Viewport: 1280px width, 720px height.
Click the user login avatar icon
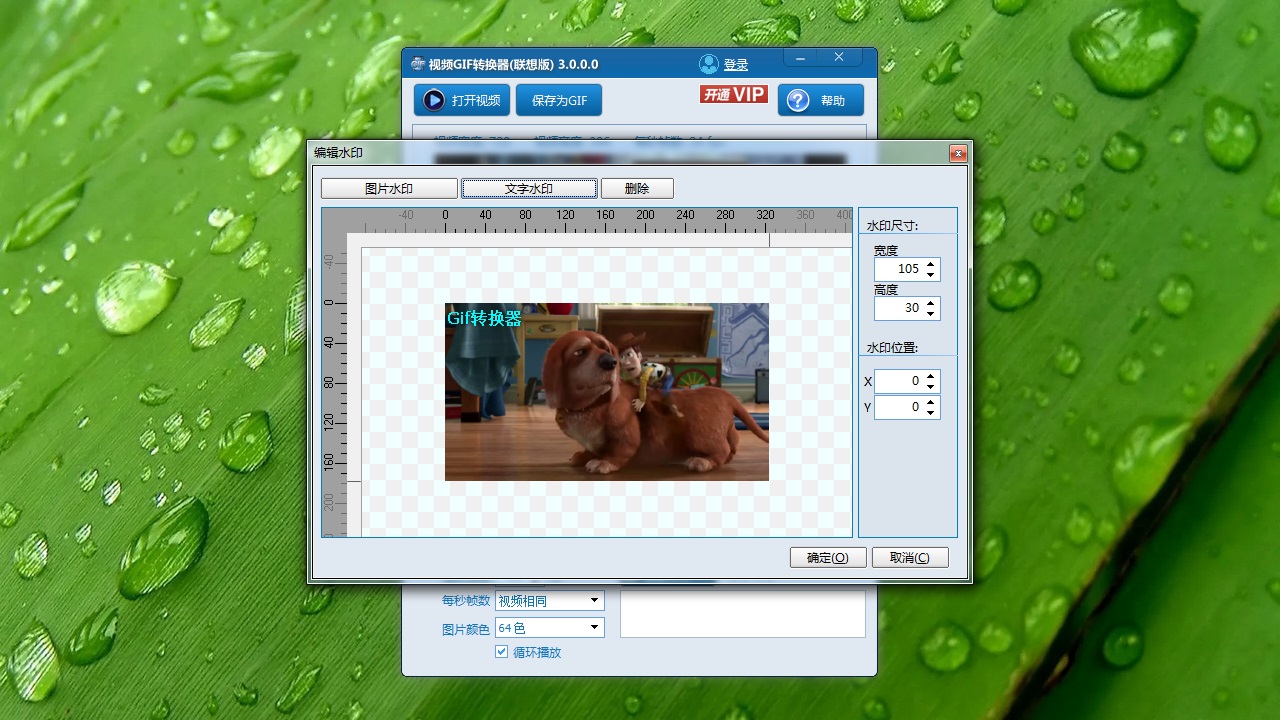(x=708, y=64)
